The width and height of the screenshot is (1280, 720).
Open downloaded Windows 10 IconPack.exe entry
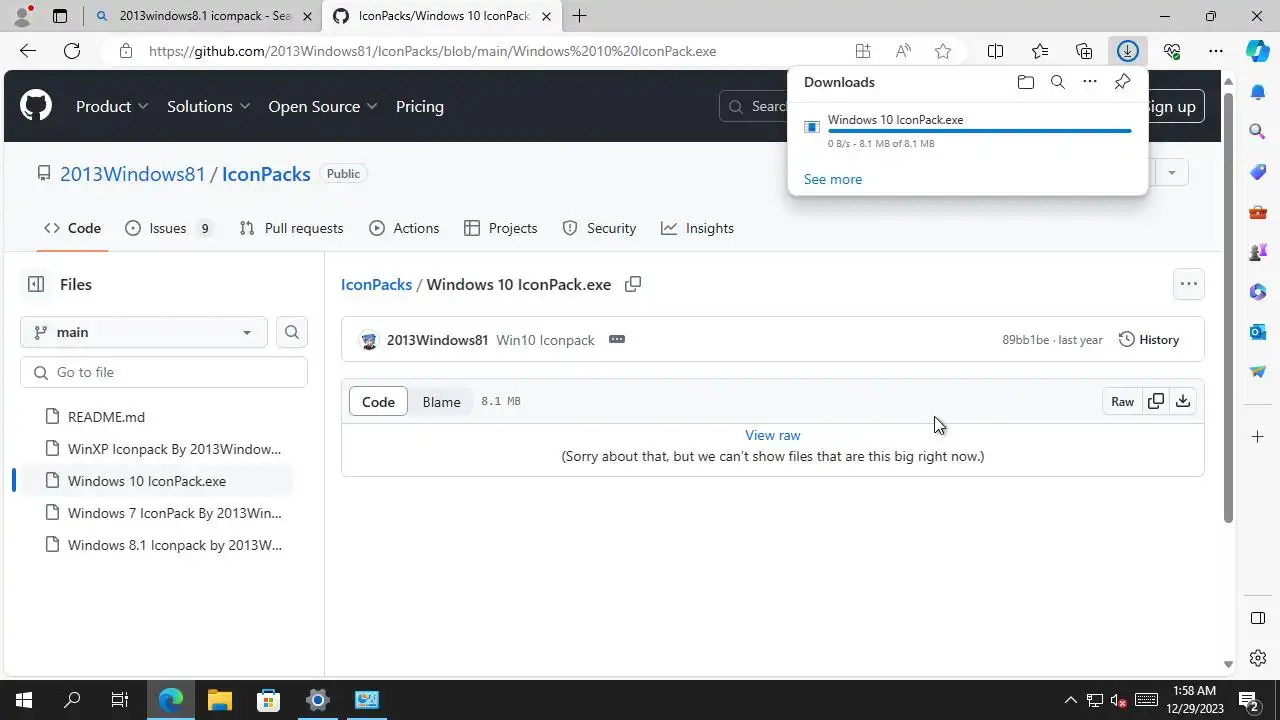point(968,131)
